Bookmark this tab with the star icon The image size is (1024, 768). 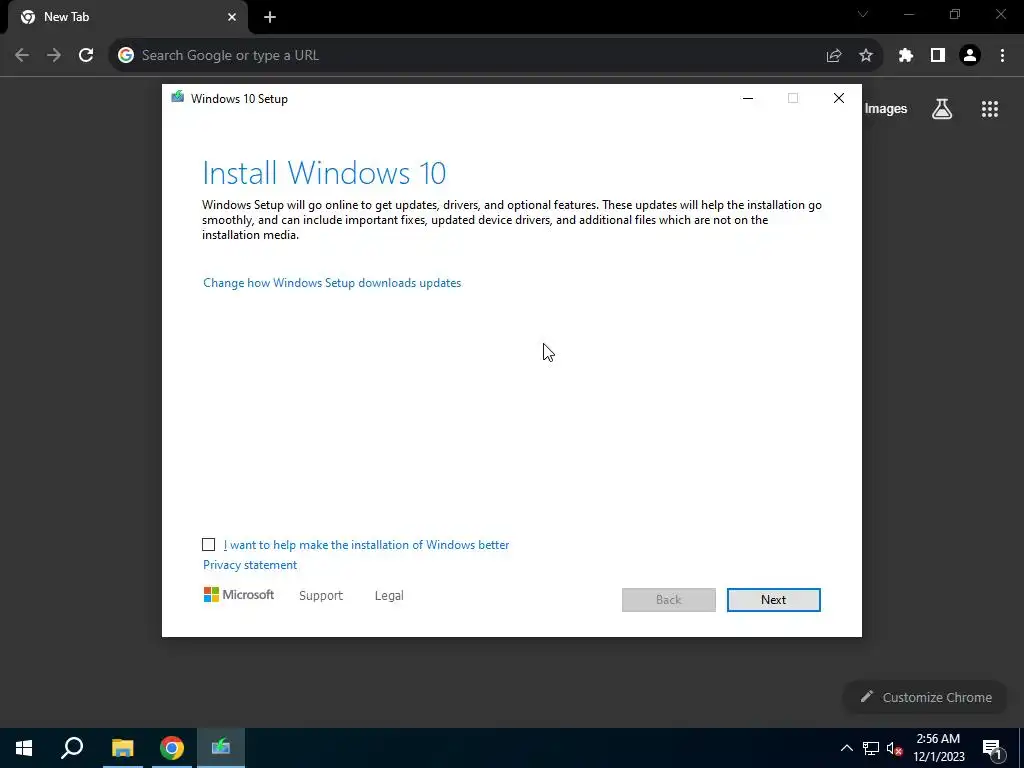coord(866,56)
